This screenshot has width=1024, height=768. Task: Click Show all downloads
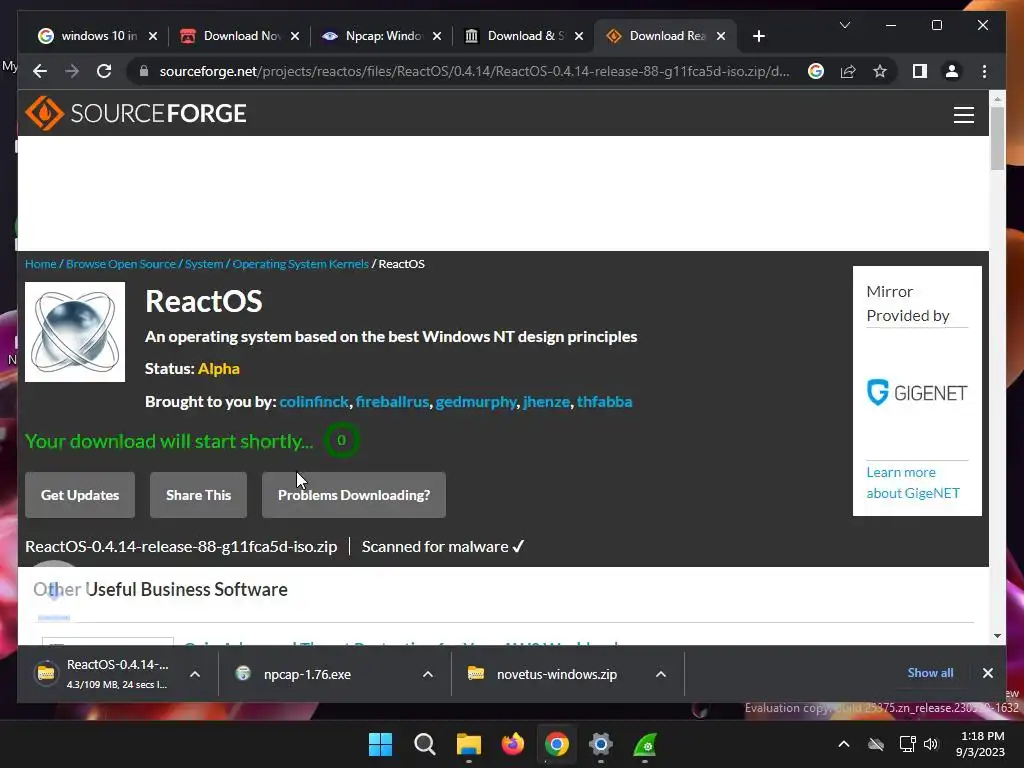coord(930,673)
